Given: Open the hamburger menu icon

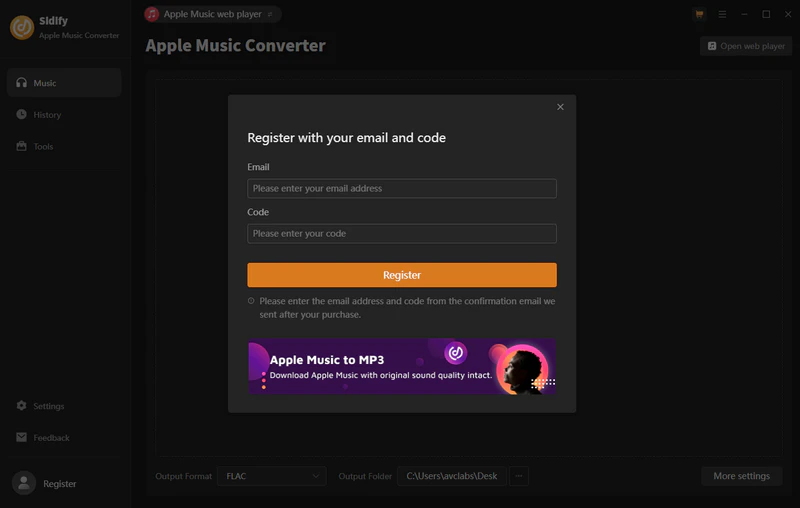Looking at the screenshot, I should pyautogui.click(x=722, y=14).
